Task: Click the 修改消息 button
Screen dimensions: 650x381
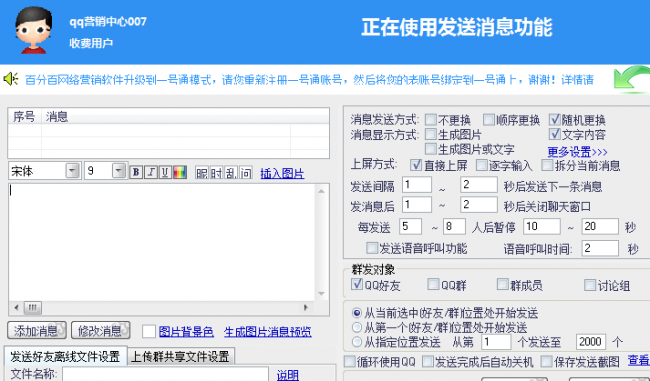Action: click(x=101, y=330)
